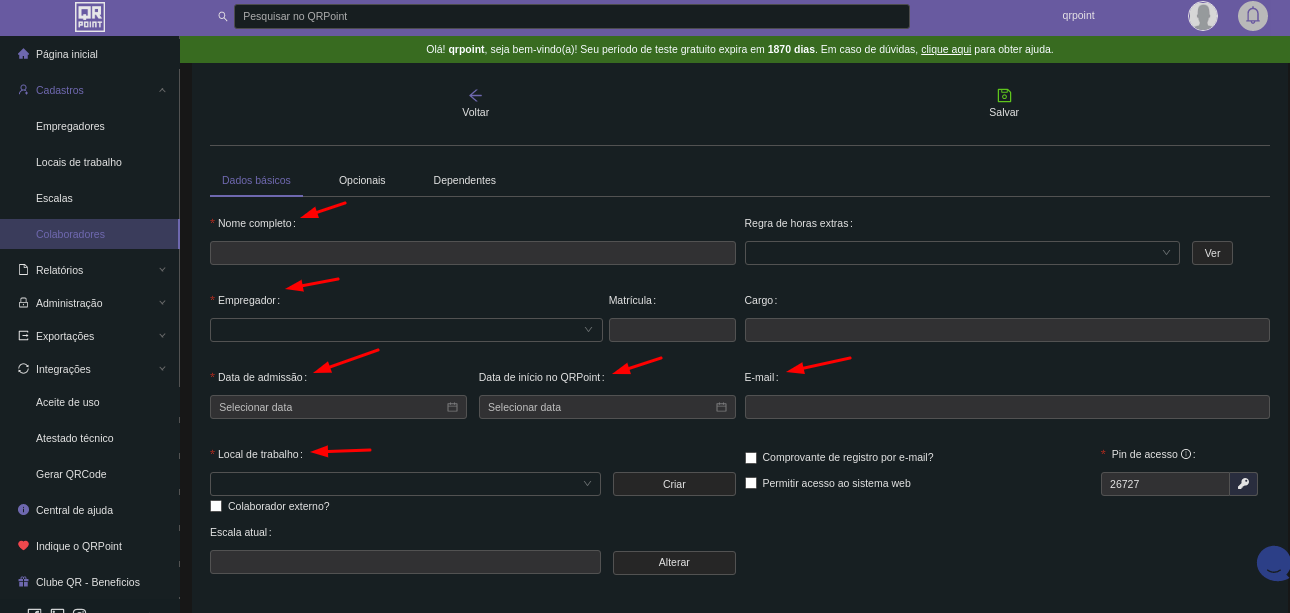Open the Empregador dropdown
This screenshot has width=1290, height=613.
406,330
